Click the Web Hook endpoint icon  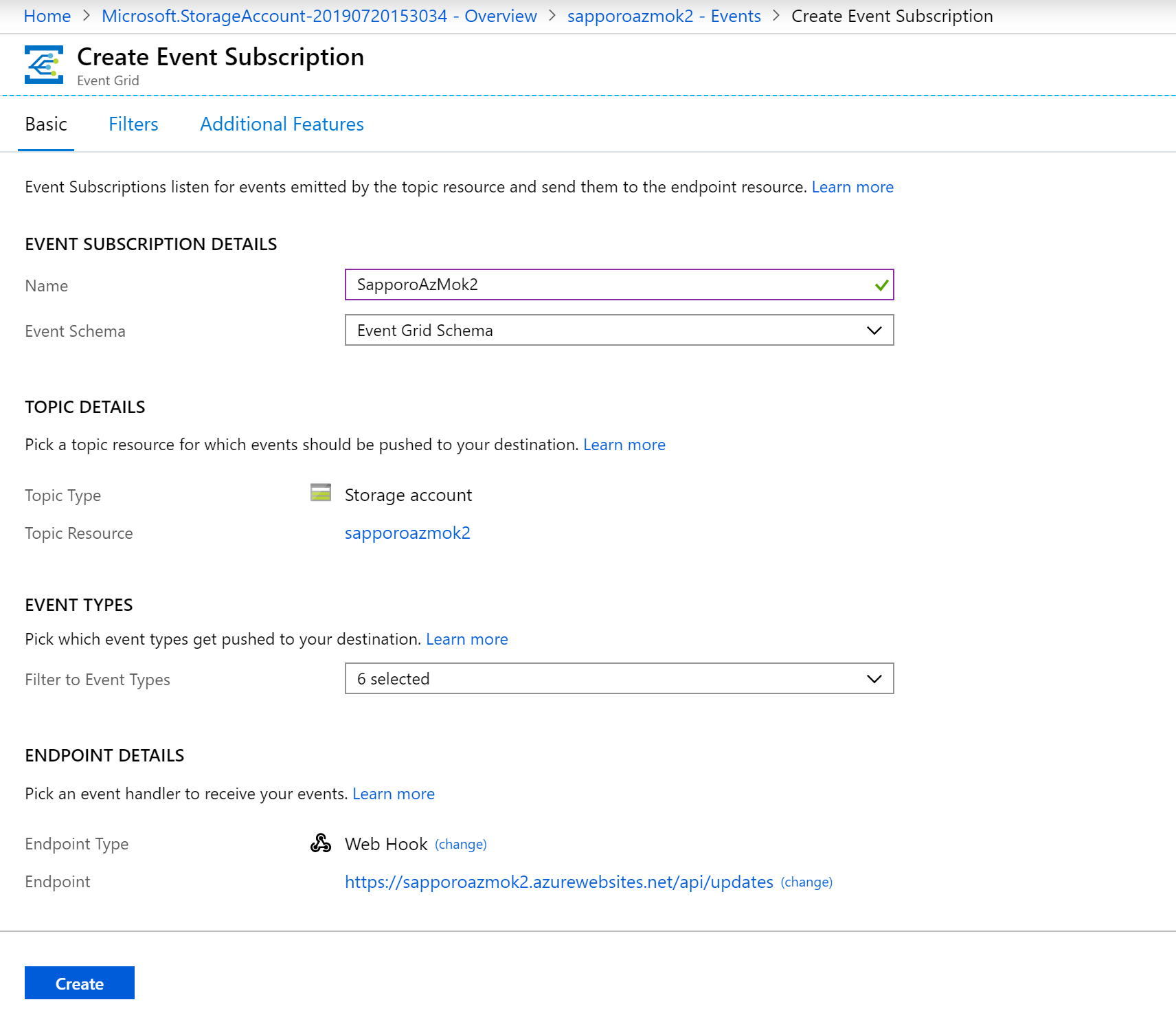click(x=321, y=843)
